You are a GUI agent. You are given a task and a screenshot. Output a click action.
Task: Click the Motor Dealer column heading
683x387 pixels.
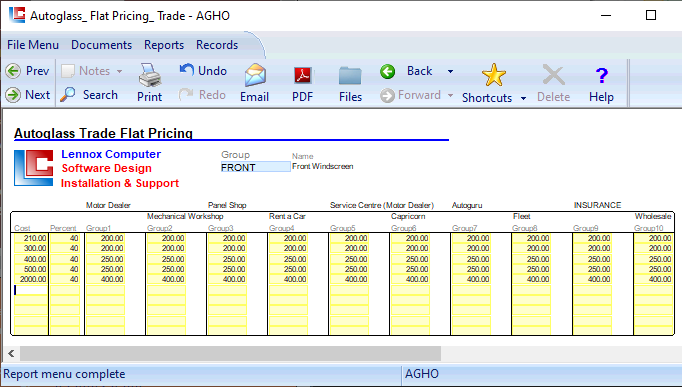point(108,205)
